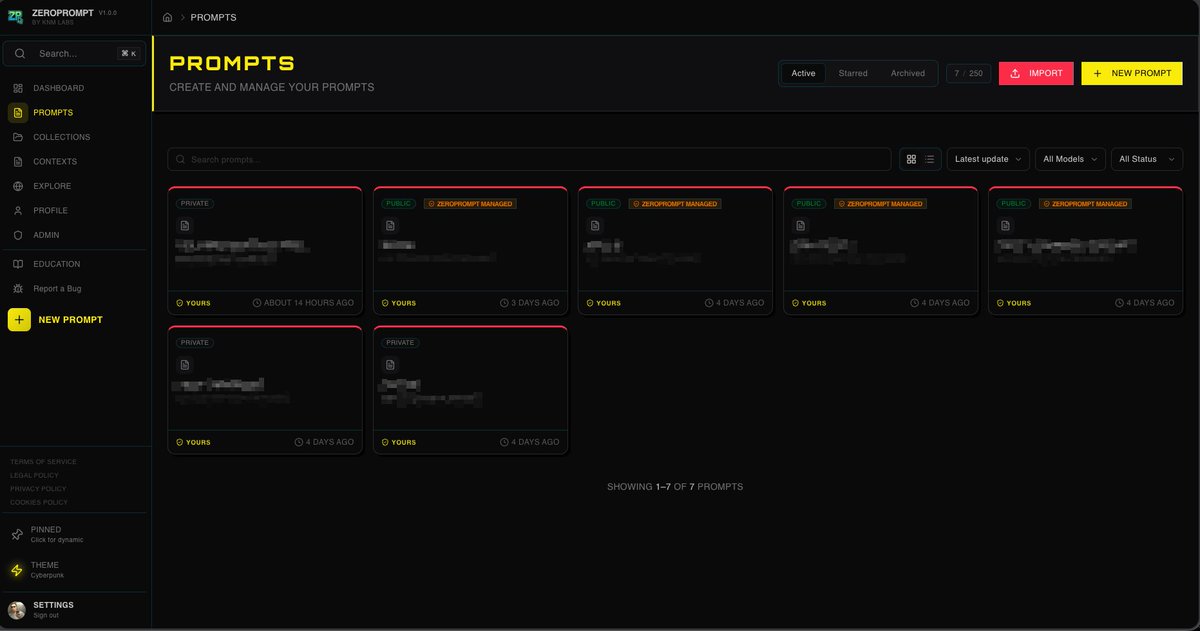The height and width of the screenshot is (631, 1200).
Task: Click the ⌘ K shortcut badge
Action: (x=127, y=54)
